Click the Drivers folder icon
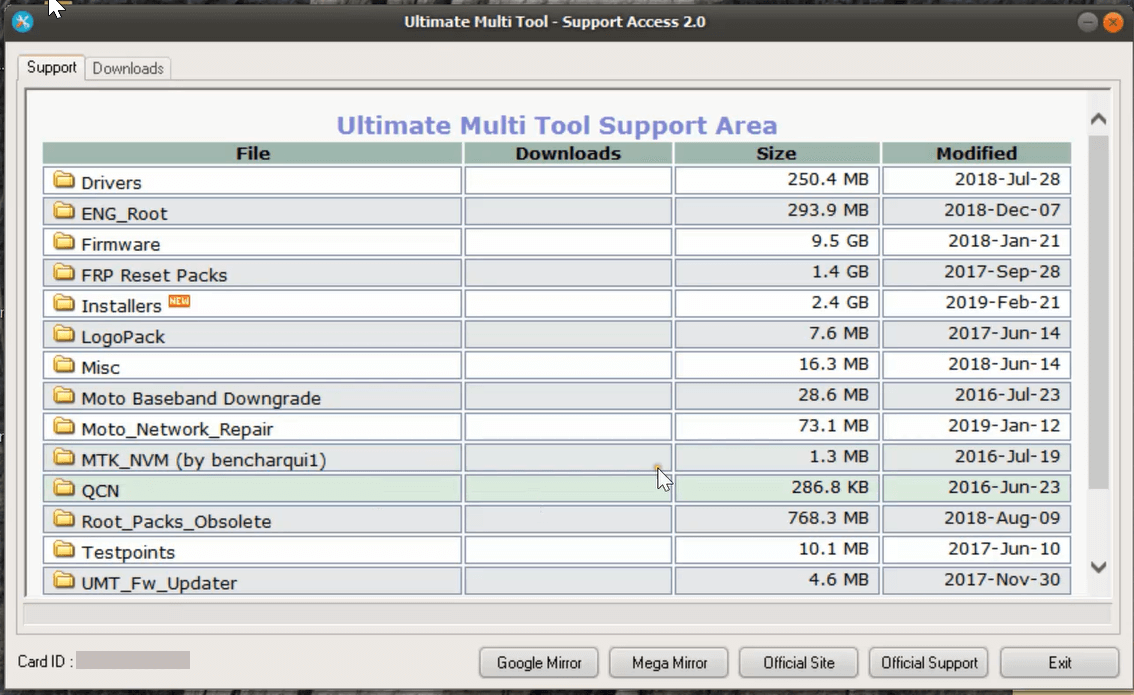The height and width of the screenshot is (695, 1134). 65,181
